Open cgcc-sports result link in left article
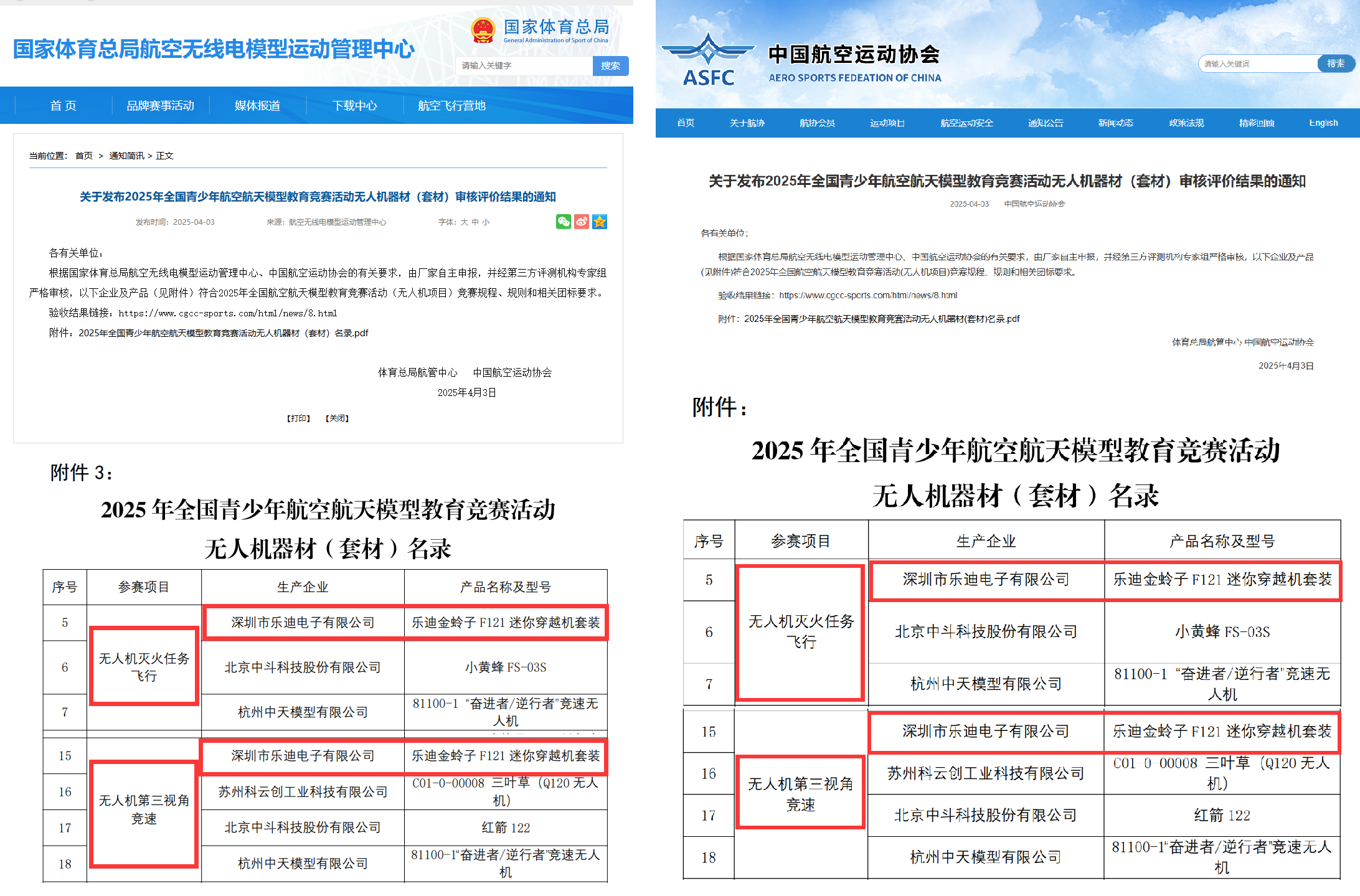This screenshot has height=896, width=1360. pyautogui.click(x=227, y=314)
